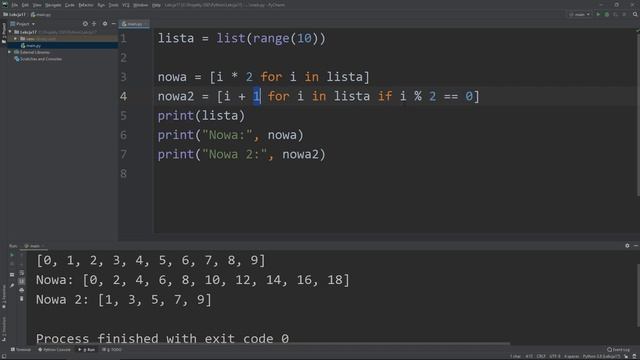This screenshot has height=360, width=640.
Task: Open the Refactor menu
Action: [x=86, y=5]
